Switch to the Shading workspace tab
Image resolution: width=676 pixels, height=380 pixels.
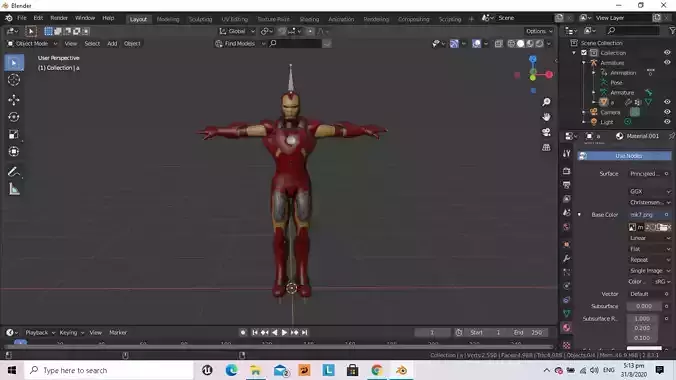click(309, 19)
